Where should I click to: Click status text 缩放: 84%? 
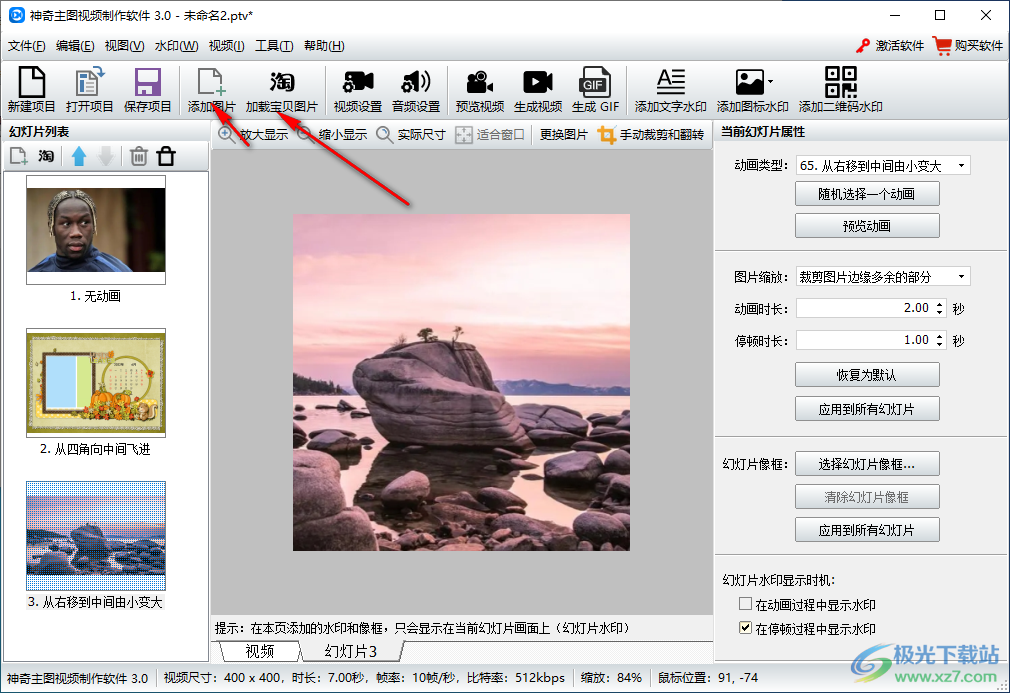tap(611, 678)
